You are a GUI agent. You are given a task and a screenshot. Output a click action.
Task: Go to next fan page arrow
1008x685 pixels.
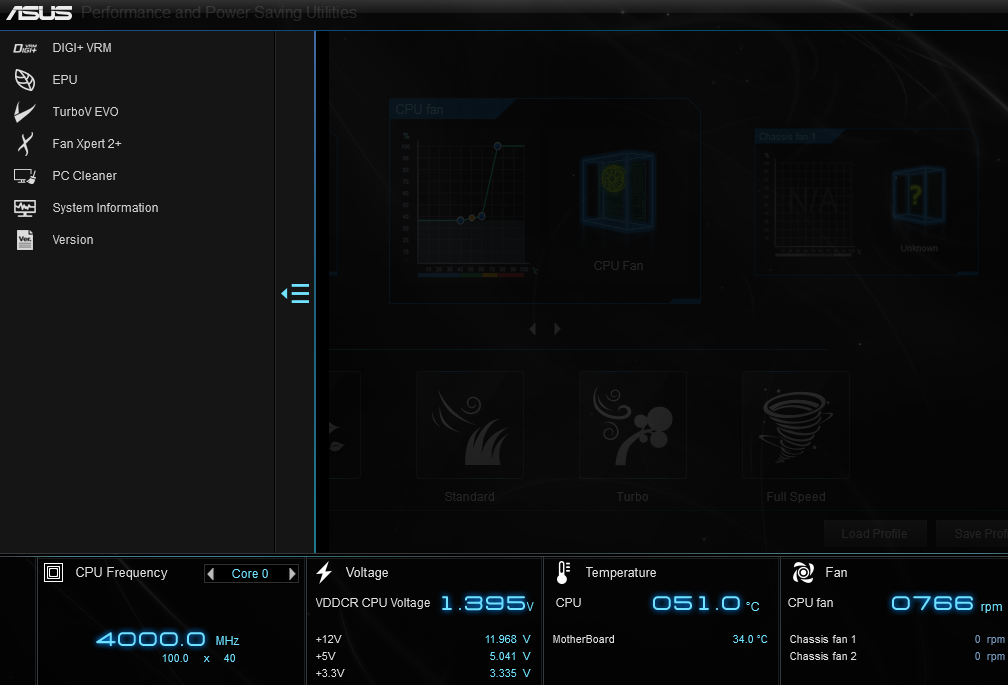557,329
